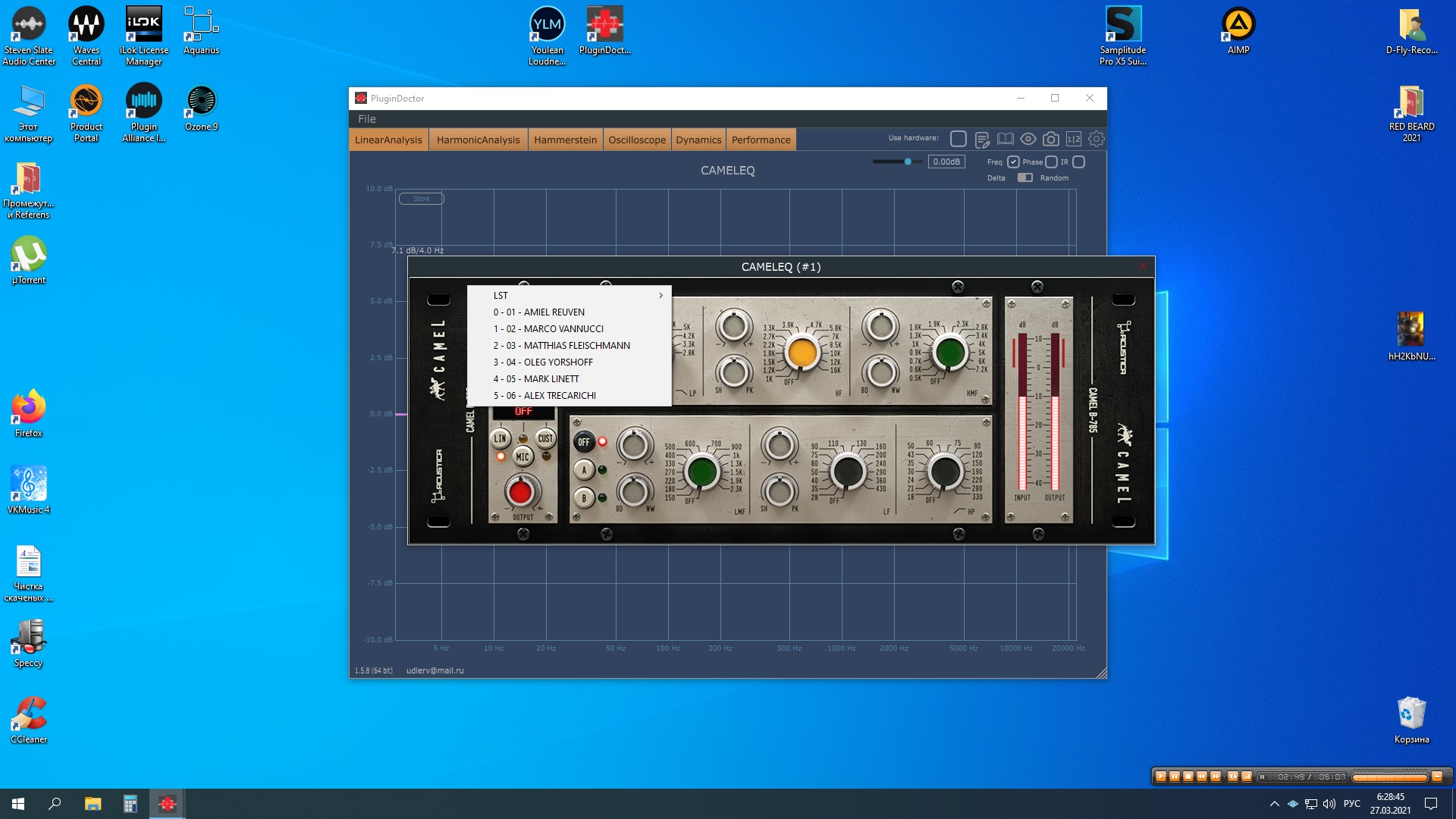Choose preset 05 - MARK LINETT
1456x819 pixels.
click(x=535, y=378)
